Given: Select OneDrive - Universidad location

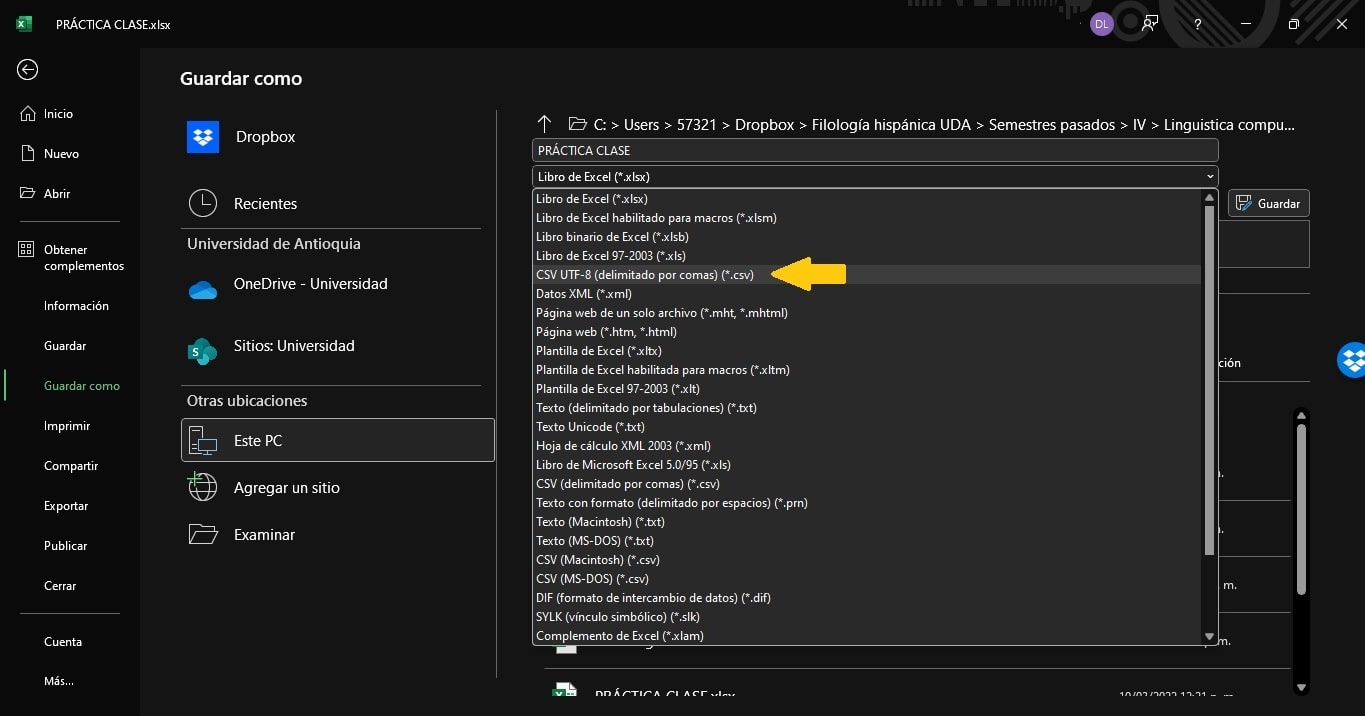Looking at the screenshot, I should [309, 284].
